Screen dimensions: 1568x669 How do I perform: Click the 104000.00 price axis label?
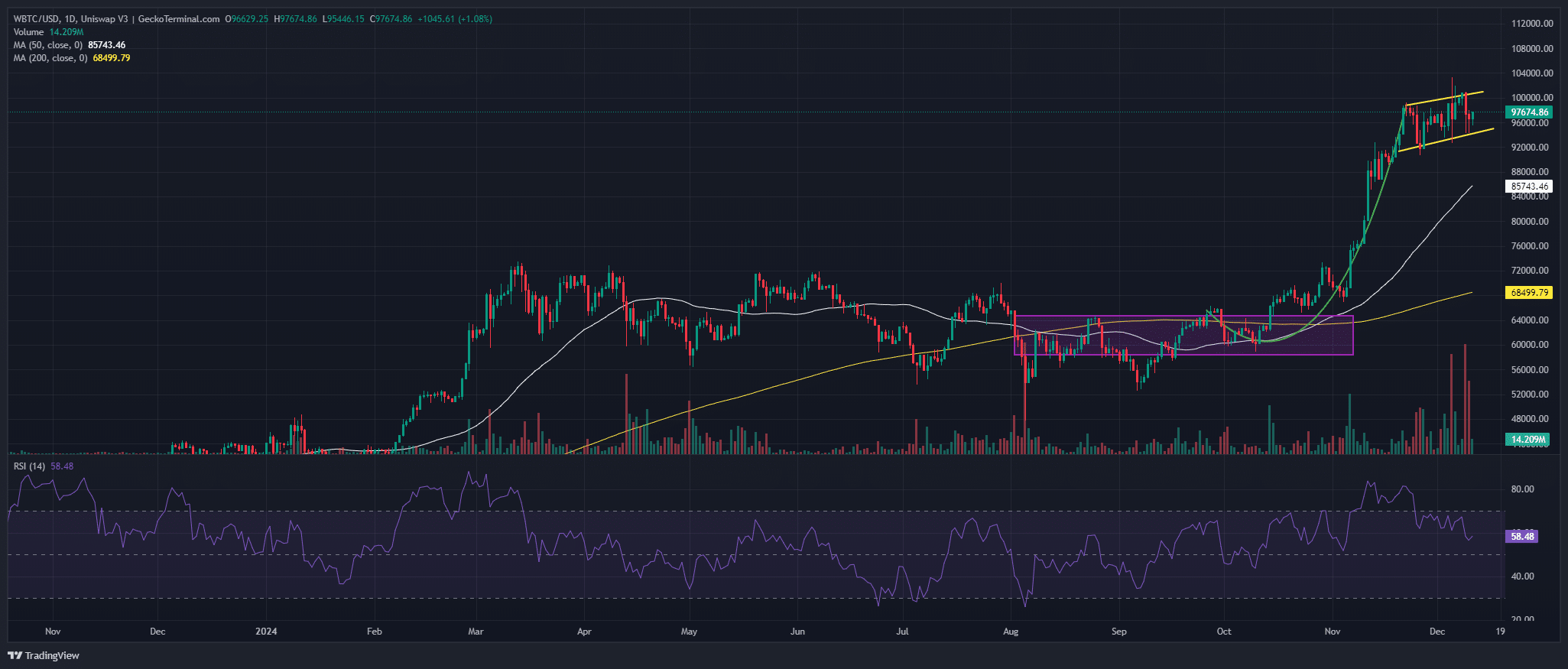click(x=1532, y=73)
